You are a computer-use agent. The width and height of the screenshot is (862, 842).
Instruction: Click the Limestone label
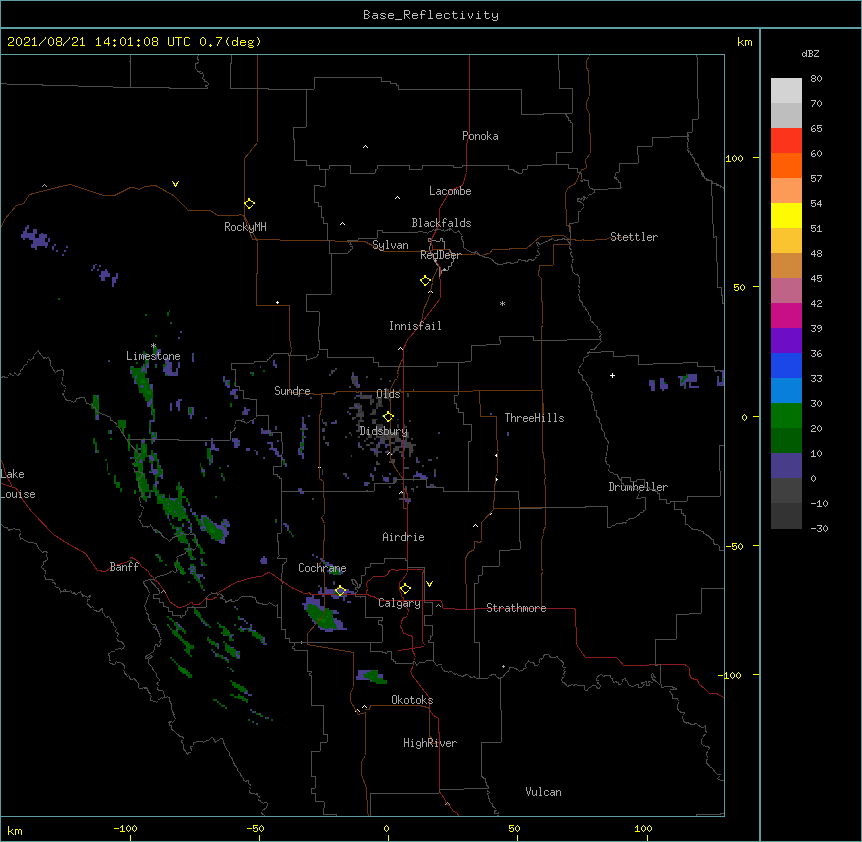153,356
